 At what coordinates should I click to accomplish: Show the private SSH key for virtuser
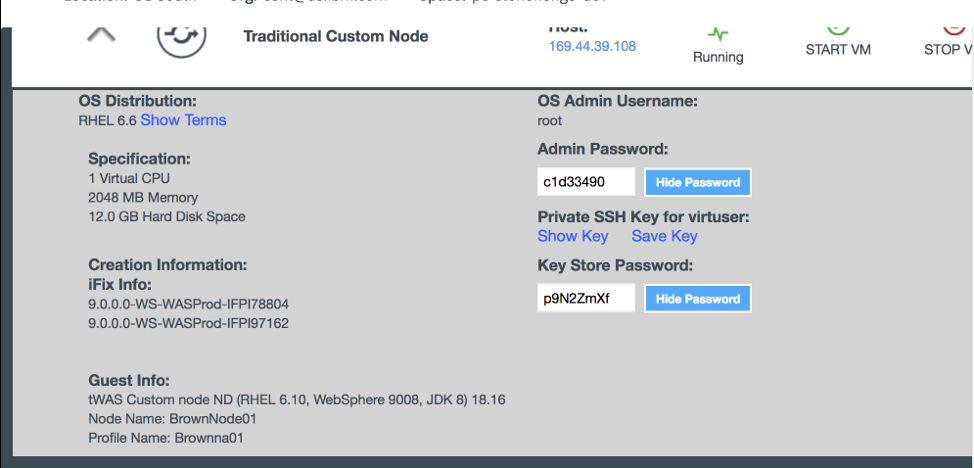click(x=572, y=236)
